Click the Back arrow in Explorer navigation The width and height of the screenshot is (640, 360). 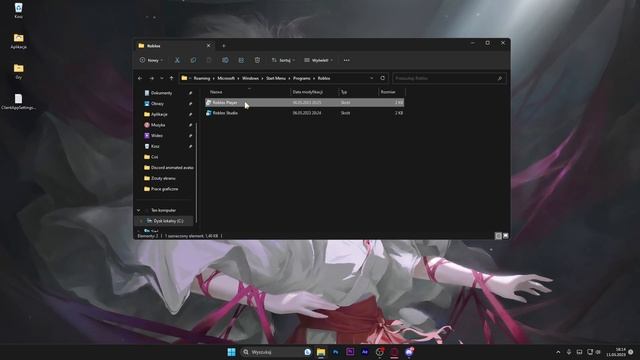tap(140, 78)
